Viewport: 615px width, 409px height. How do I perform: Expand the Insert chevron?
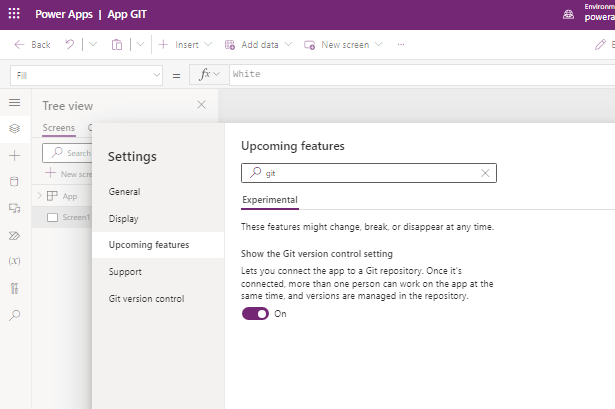[208, 44]
